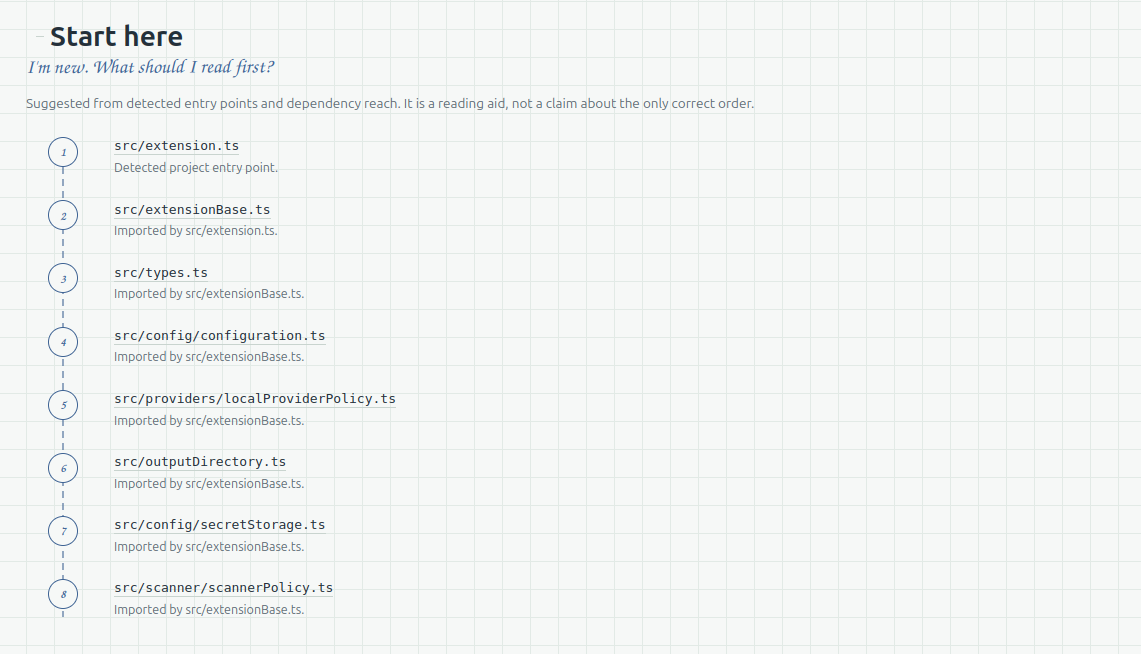Open src/config/secretStorage.ts link
Image resolution: width=1141 pixels, height=654 pixels.
[x=220, y=525]
